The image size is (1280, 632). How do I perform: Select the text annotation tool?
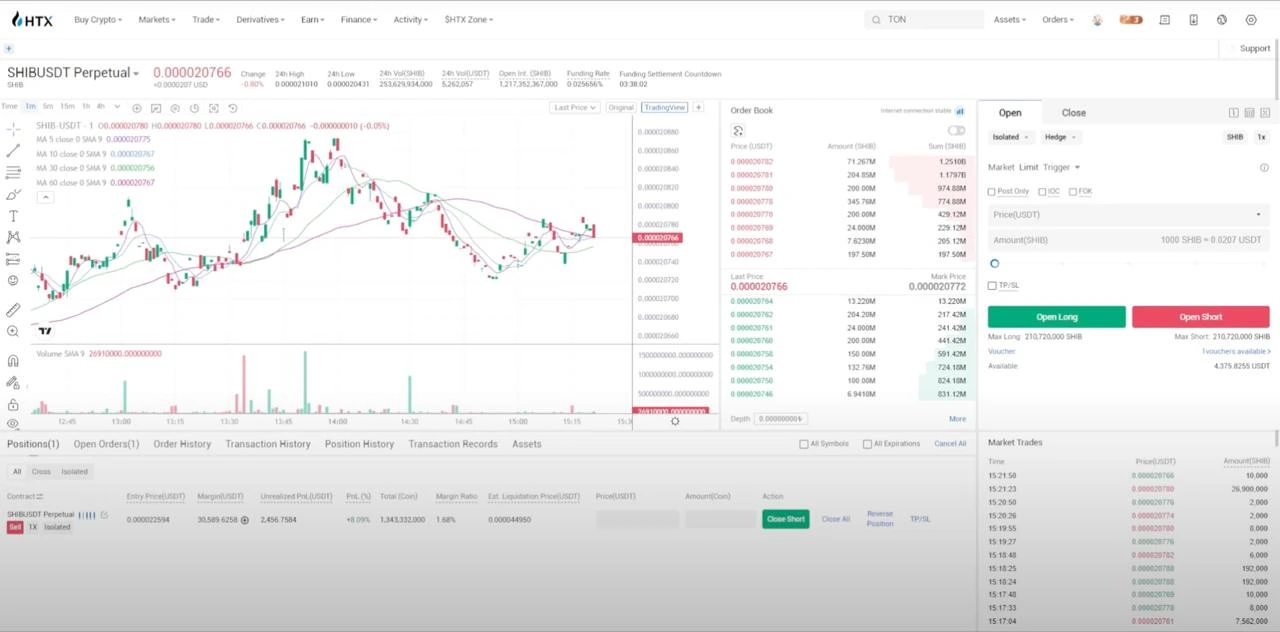pyautogui.click(x=13, y=216)
